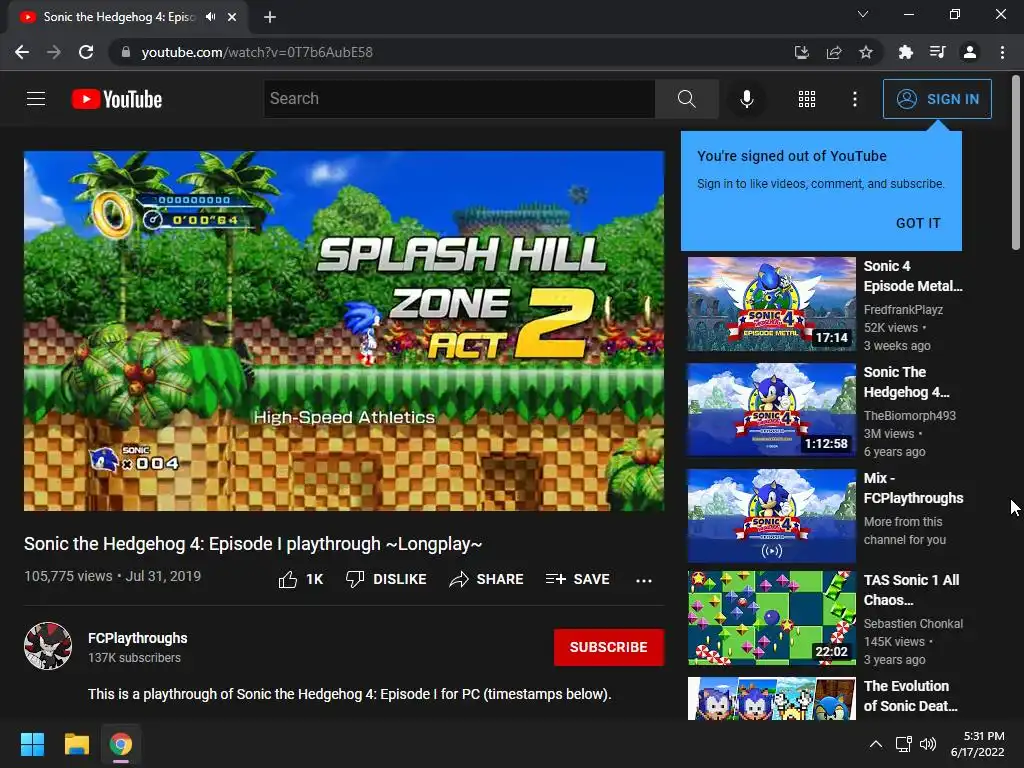This screenshot has width=1024, height=768.
Task: Save the video to a playlist
Action: [577, 579]
